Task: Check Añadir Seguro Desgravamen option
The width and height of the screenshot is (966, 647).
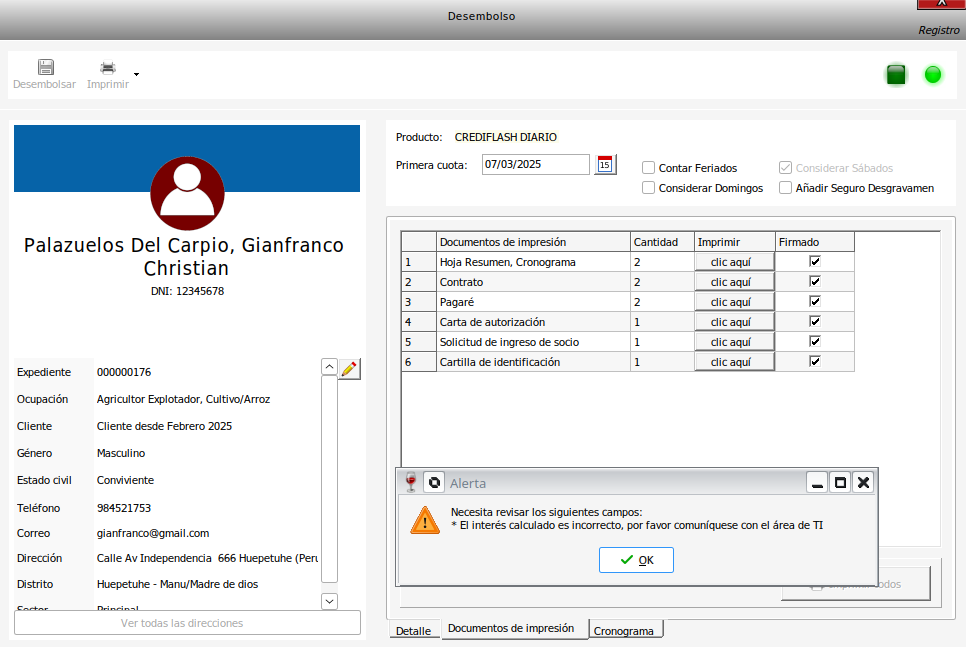Action: pos(786,188)
